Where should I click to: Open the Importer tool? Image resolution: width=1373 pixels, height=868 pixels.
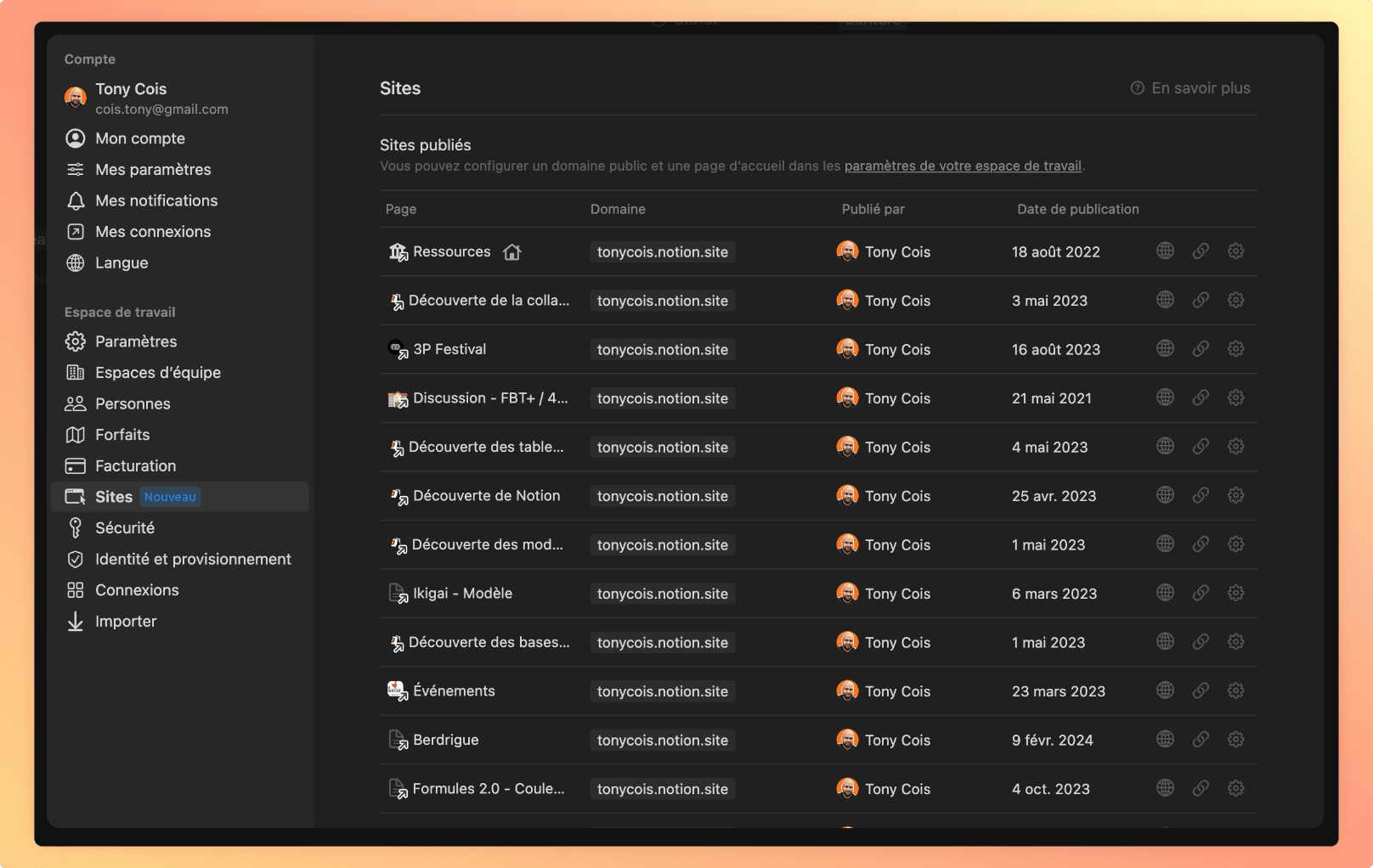[x=126, y=621]
